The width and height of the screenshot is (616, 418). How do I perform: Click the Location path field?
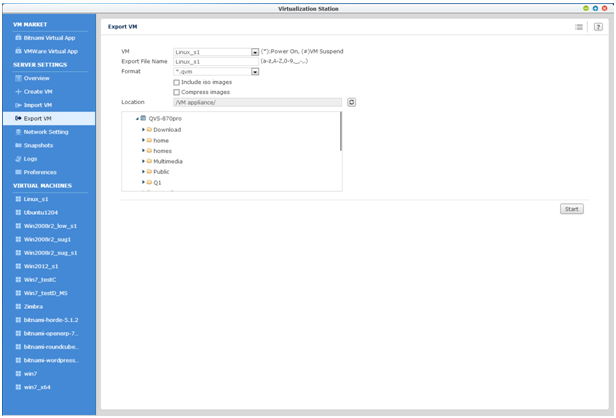(x=257, y=103)
